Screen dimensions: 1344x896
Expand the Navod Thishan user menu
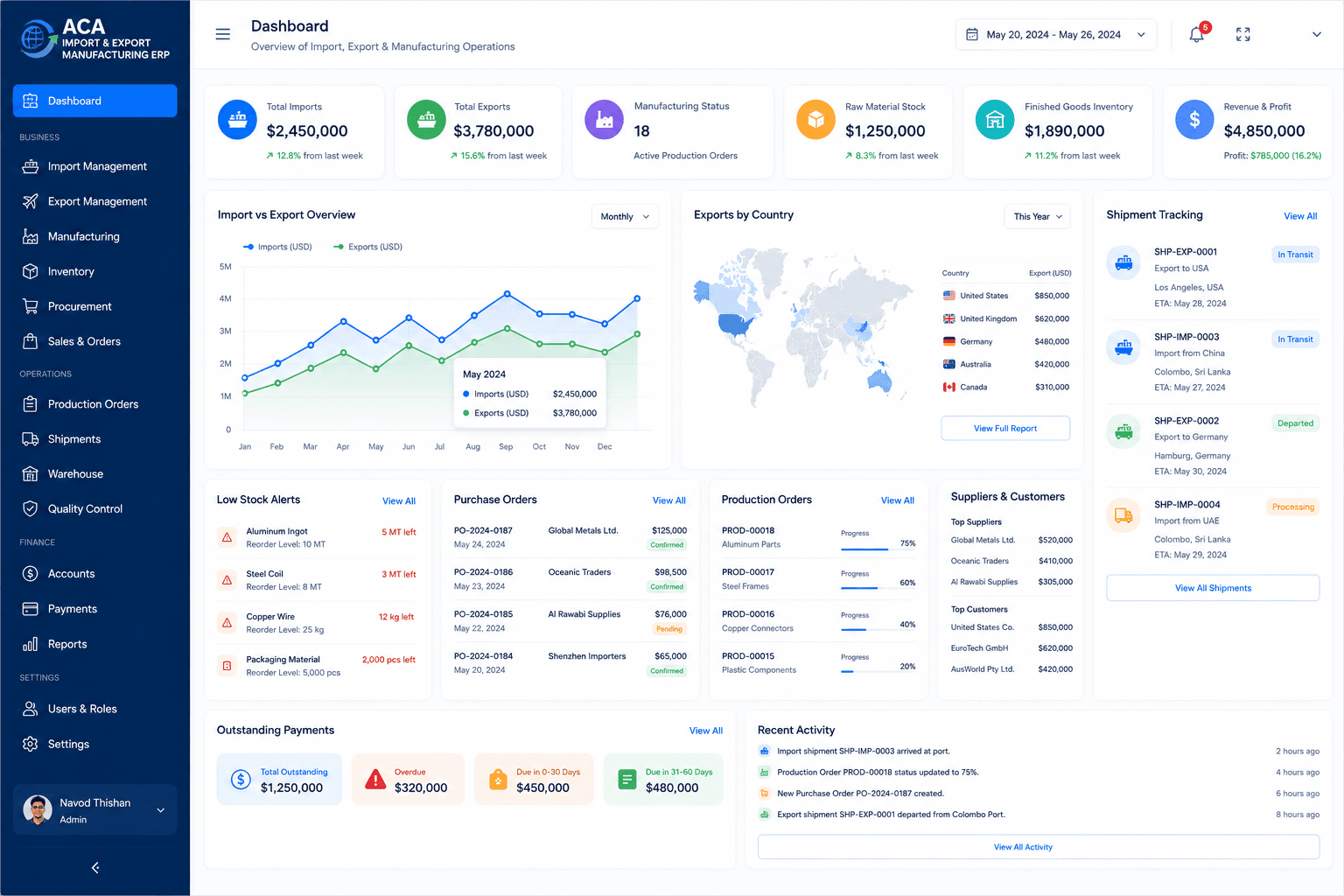161,810
